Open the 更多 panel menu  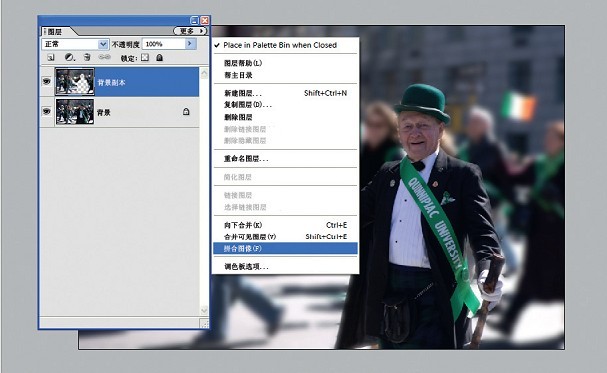(x=190, y=31)
